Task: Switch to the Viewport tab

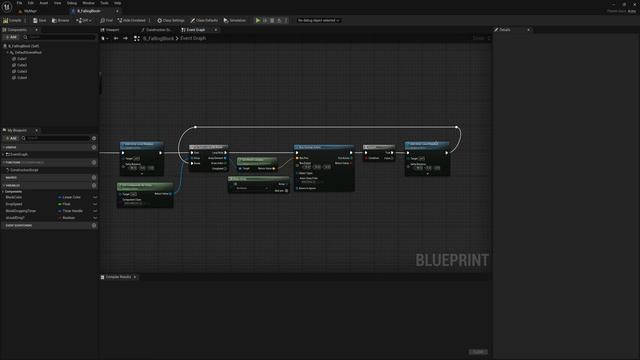Action: tap(110, 30)
